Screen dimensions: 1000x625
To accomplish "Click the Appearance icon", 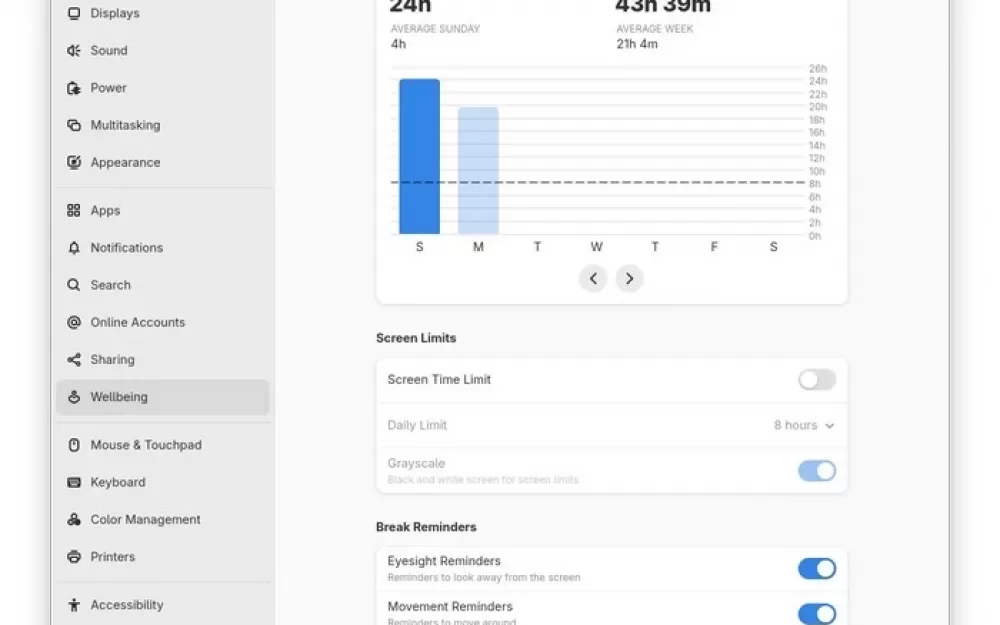I will (73, 162).
